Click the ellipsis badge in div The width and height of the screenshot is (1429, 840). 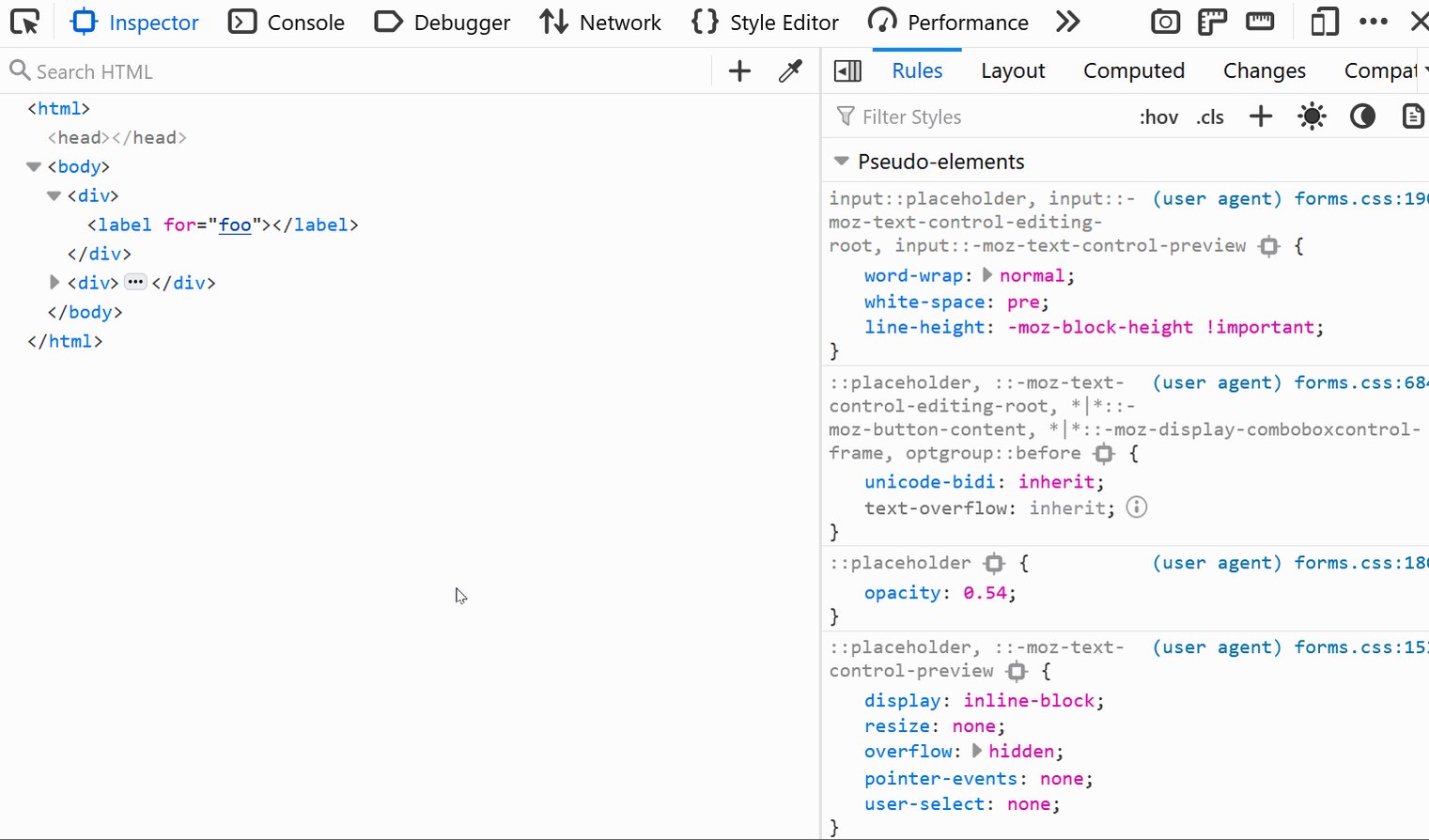click(135, 282)
